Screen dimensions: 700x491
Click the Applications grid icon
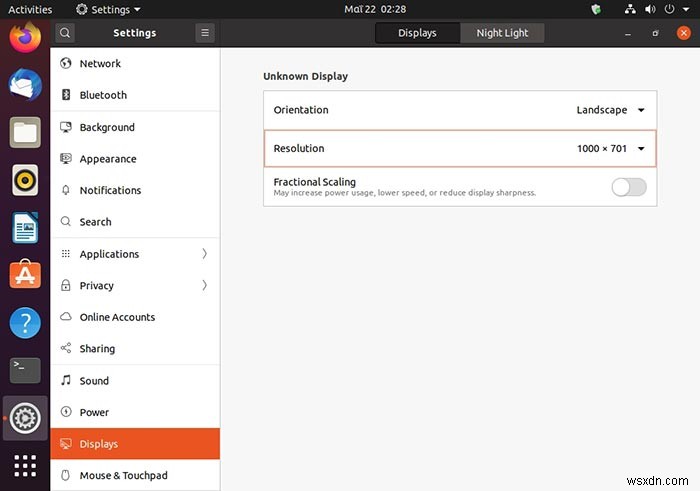click(66, 254)
